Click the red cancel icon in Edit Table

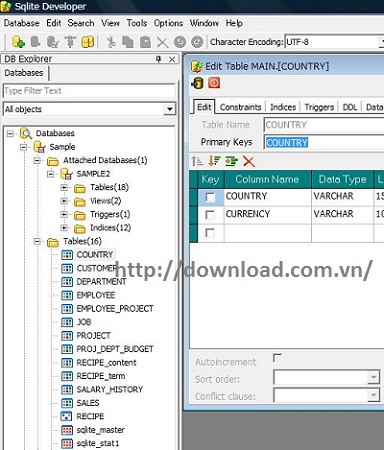[214, 83]
